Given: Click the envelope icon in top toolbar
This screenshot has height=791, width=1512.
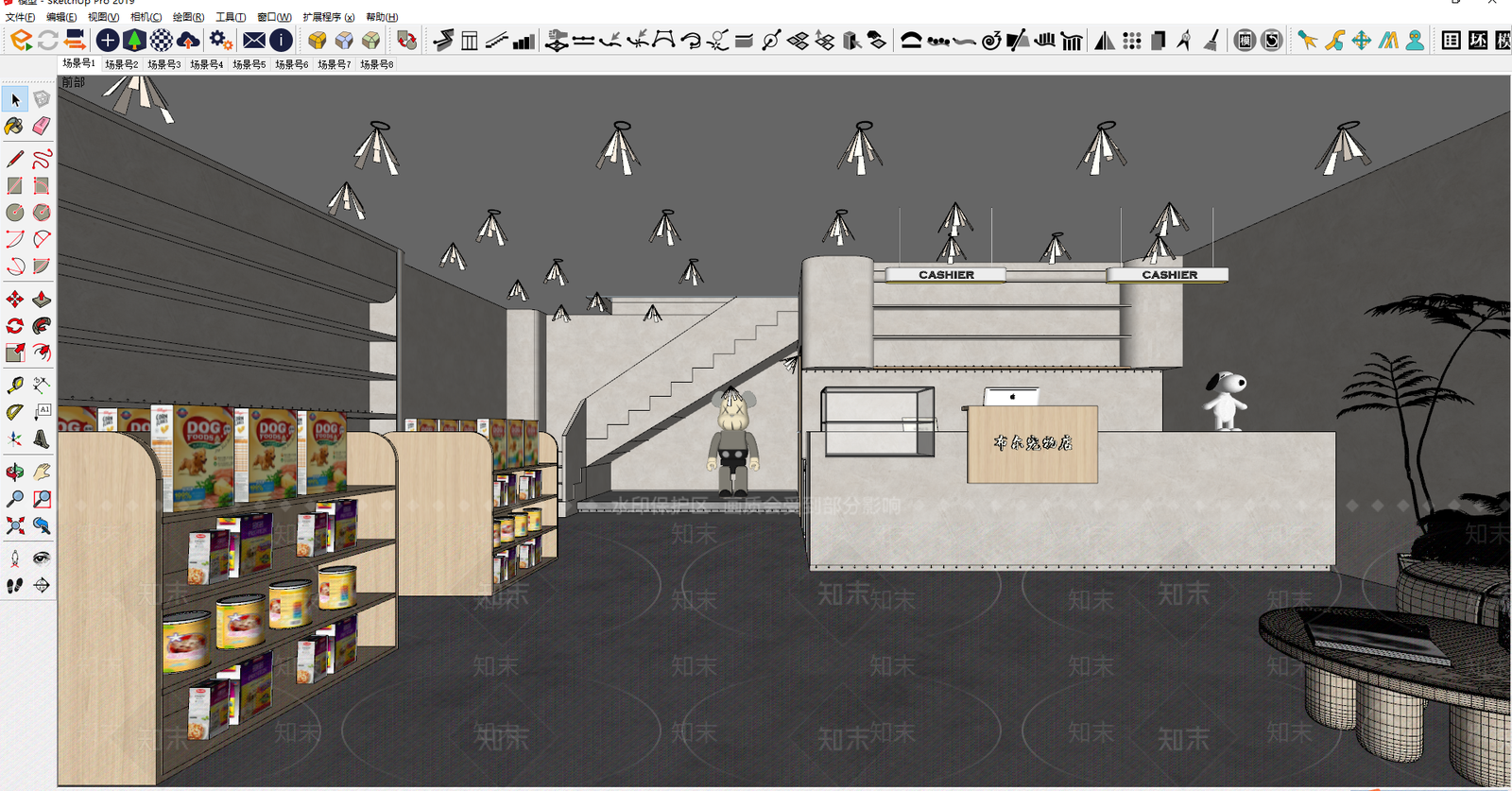Looking at the screenshot, I should [254, 40].
